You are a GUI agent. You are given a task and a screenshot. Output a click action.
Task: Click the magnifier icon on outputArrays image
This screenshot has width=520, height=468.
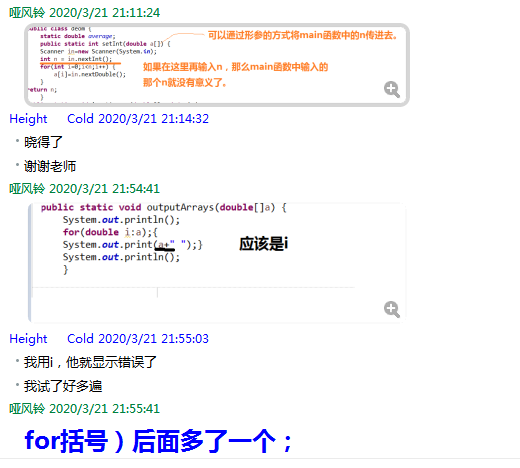click(x=392, y=309)
